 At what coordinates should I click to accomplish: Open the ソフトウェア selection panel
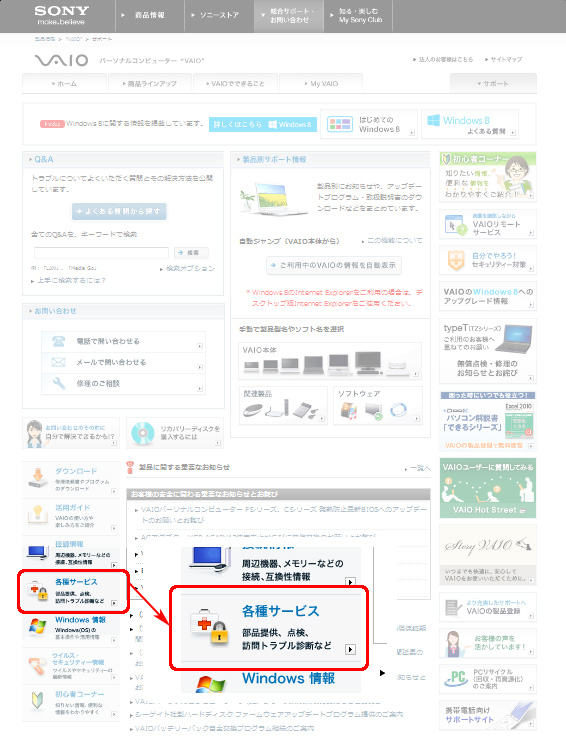[378, 406]
